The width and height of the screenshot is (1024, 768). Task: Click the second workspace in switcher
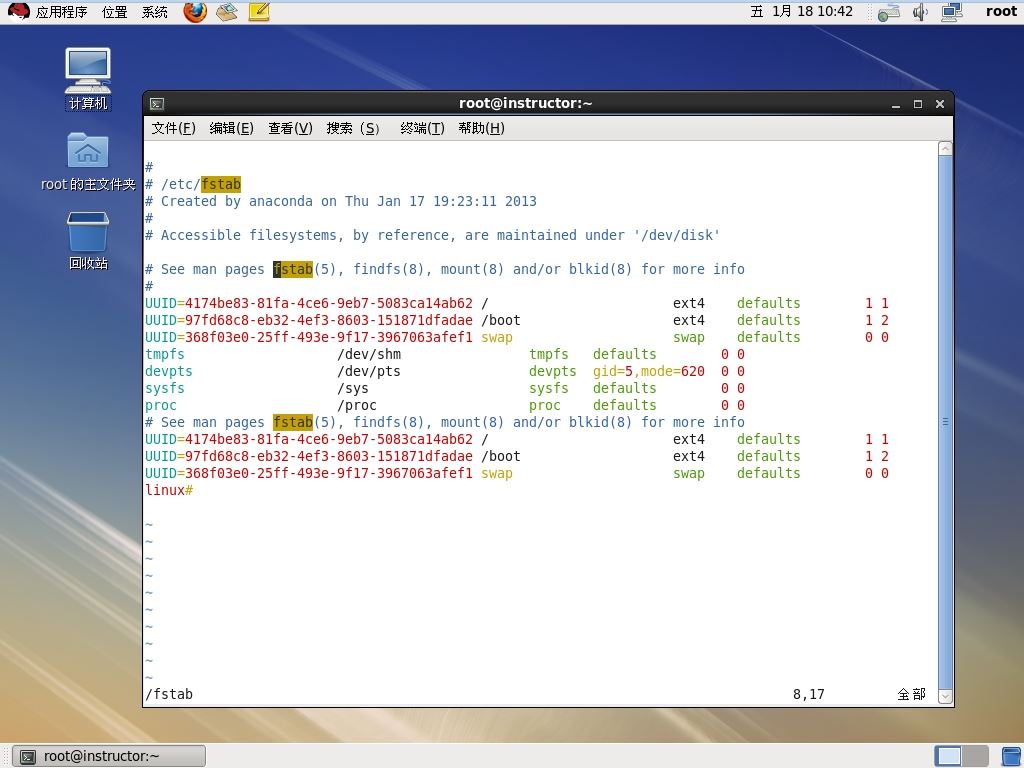975,756
